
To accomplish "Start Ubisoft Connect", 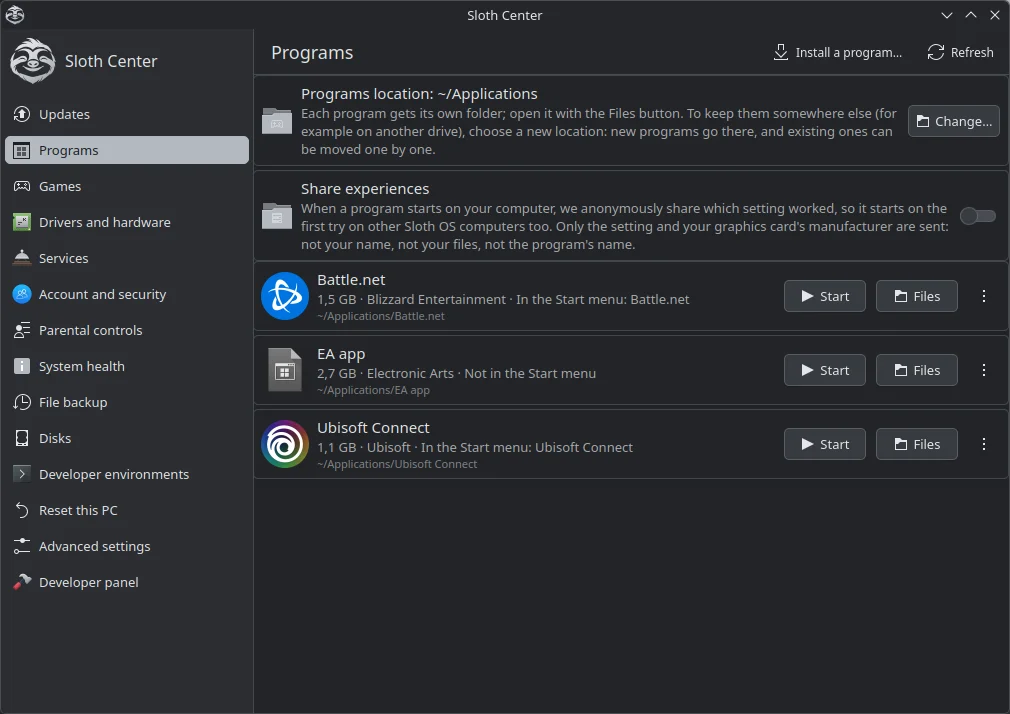I will 824,444.
